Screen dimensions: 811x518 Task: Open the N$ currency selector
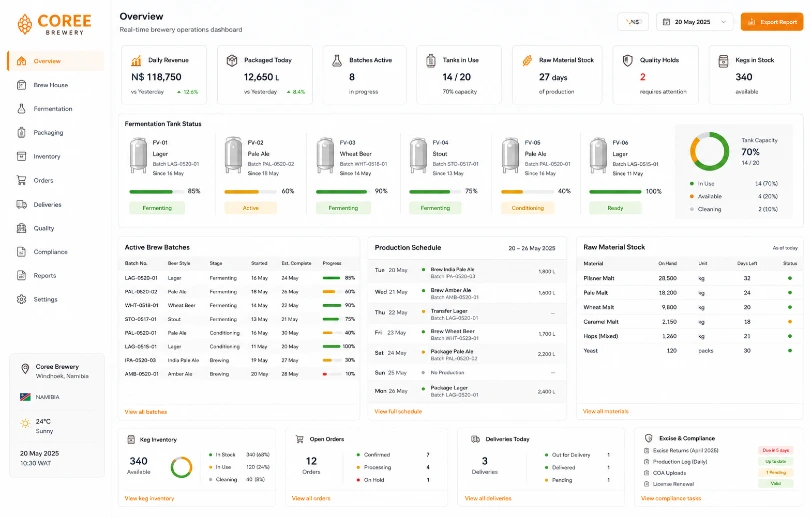point(633,22)
